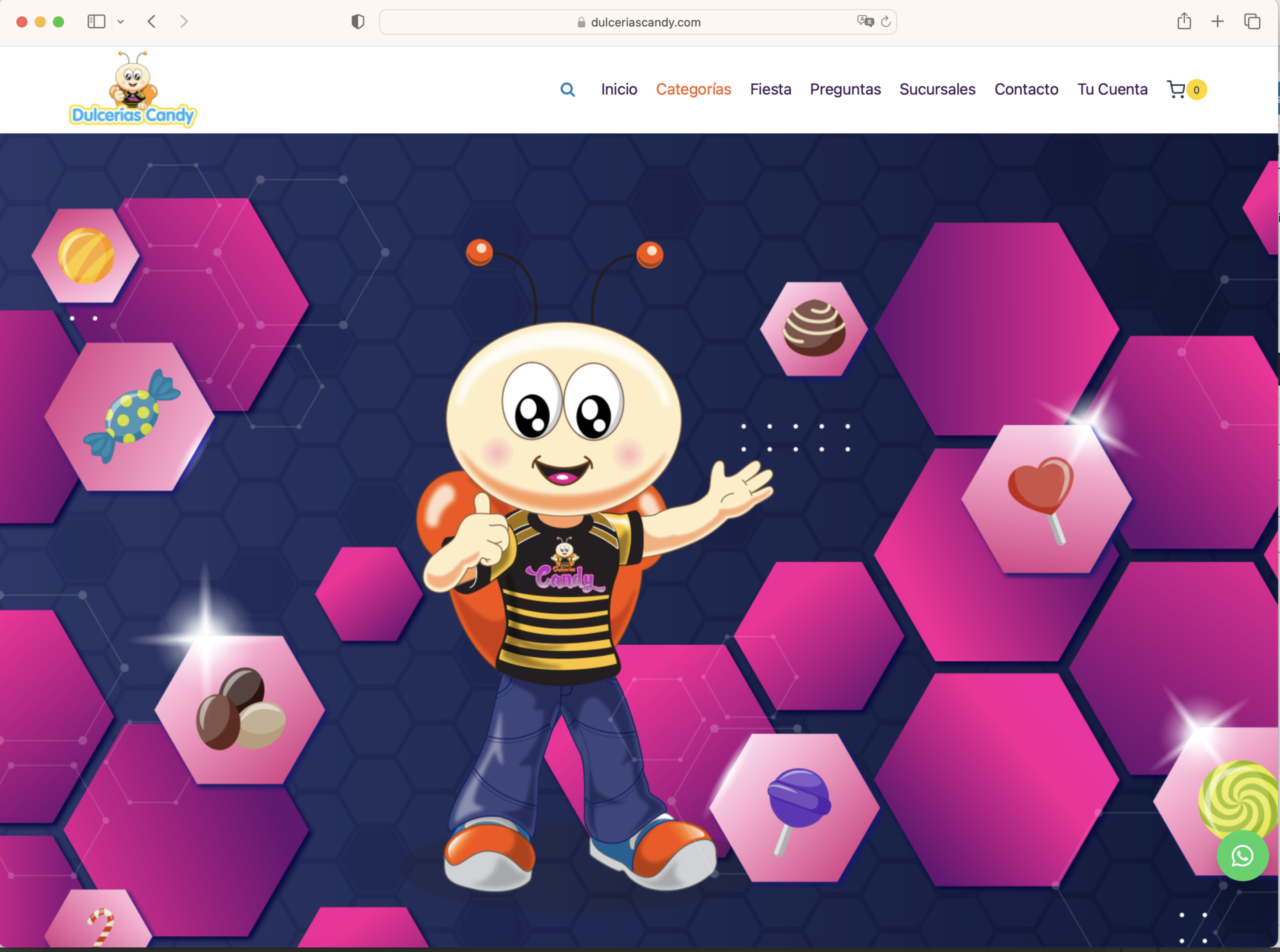Click the Safari share icon
The width and height of the screenshot is (1280, 952).
click(1184, 21)
